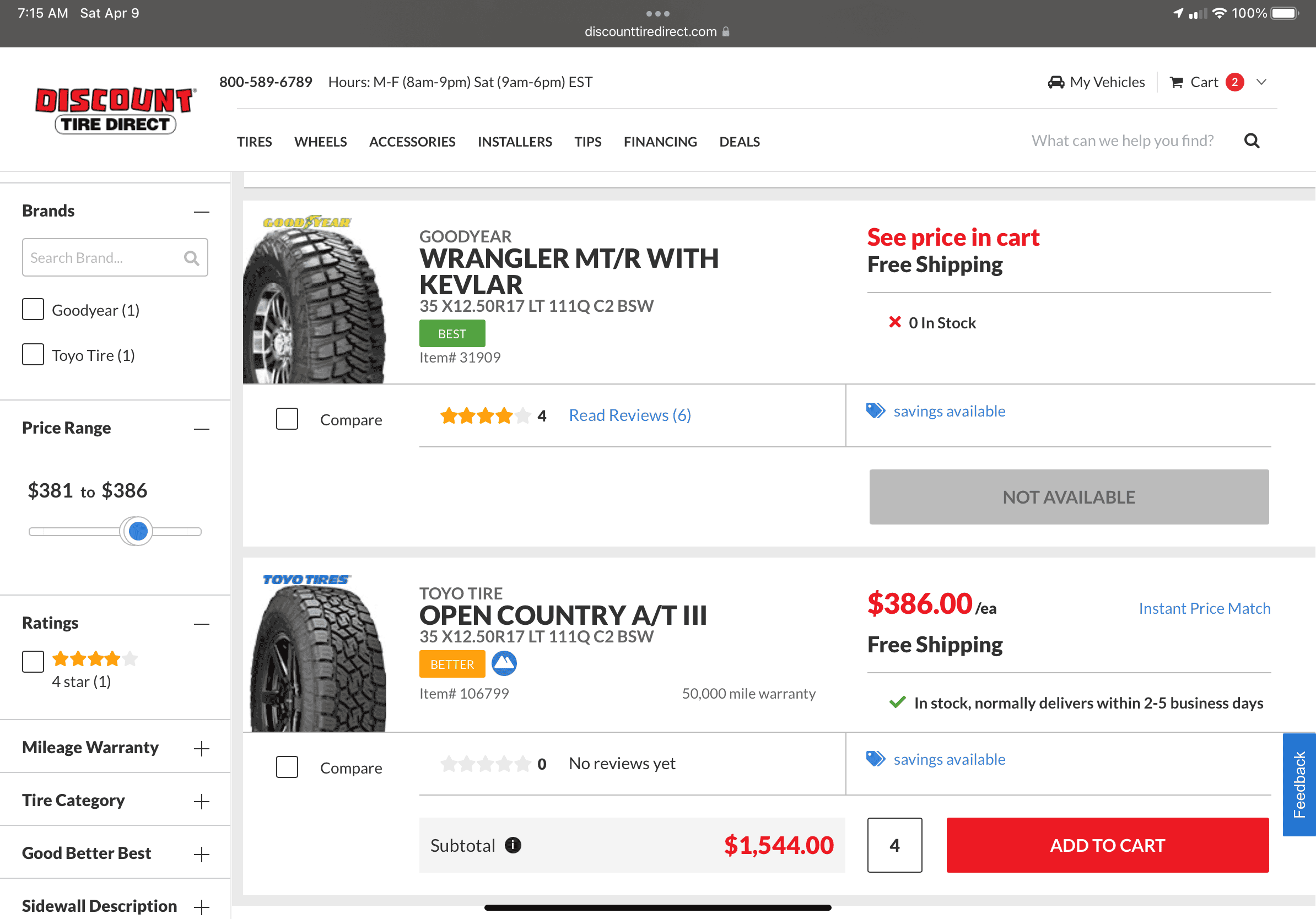Image resolution: width=1316 pixels, height=919 pixels.
Task: Click the My Vehicles car icon
Action: 1056,83
